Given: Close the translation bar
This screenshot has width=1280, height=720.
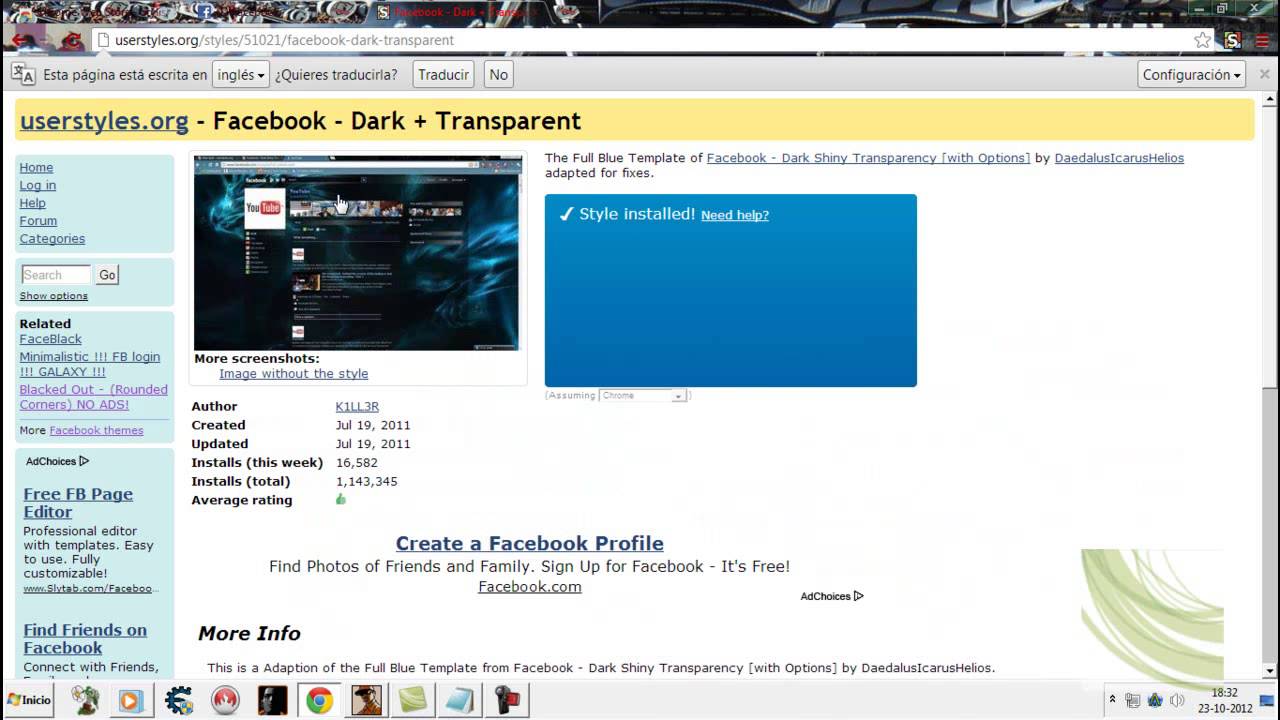Looking at the screenshot, I should [x=1264, y=74].
